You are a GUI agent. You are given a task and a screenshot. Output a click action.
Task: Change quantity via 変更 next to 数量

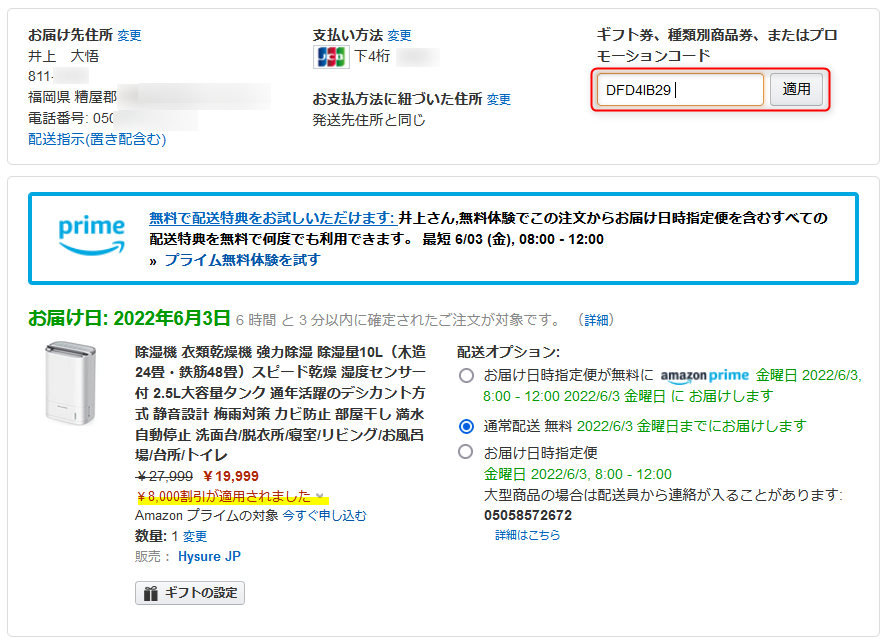click(x=195, y=536)
